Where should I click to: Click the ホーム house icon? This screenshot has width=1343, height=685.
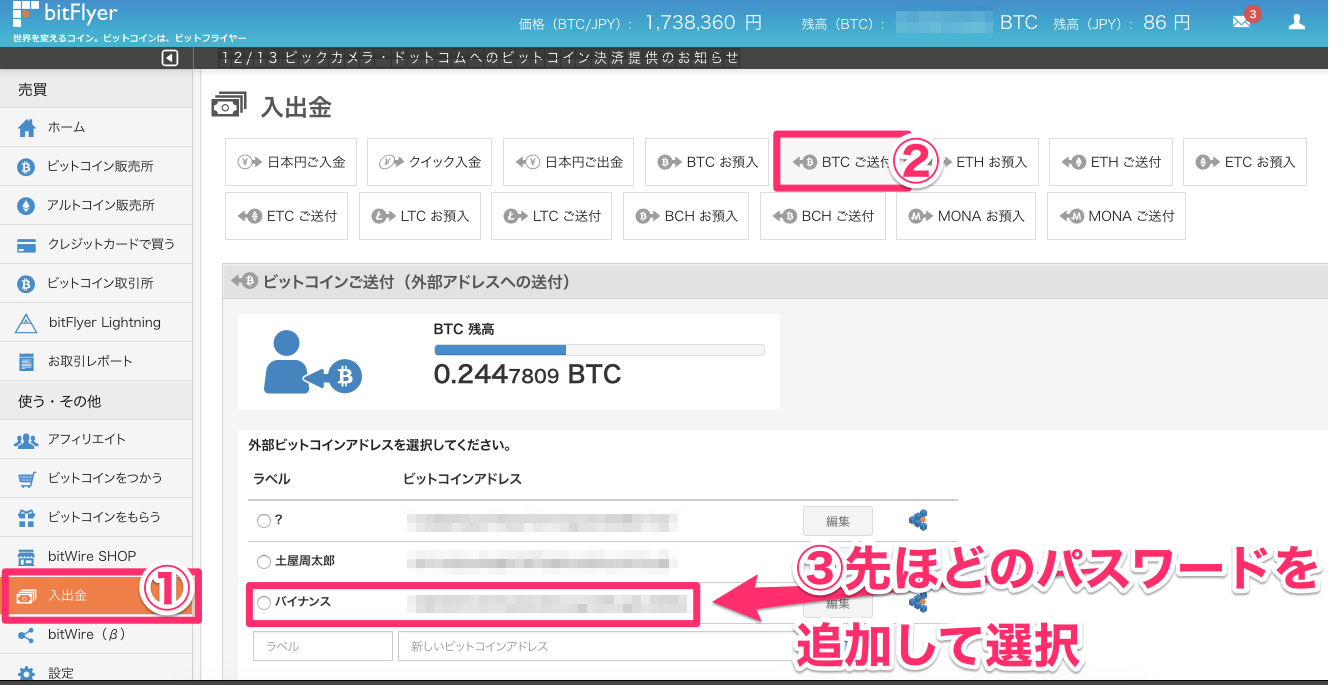tap(27, 127)
